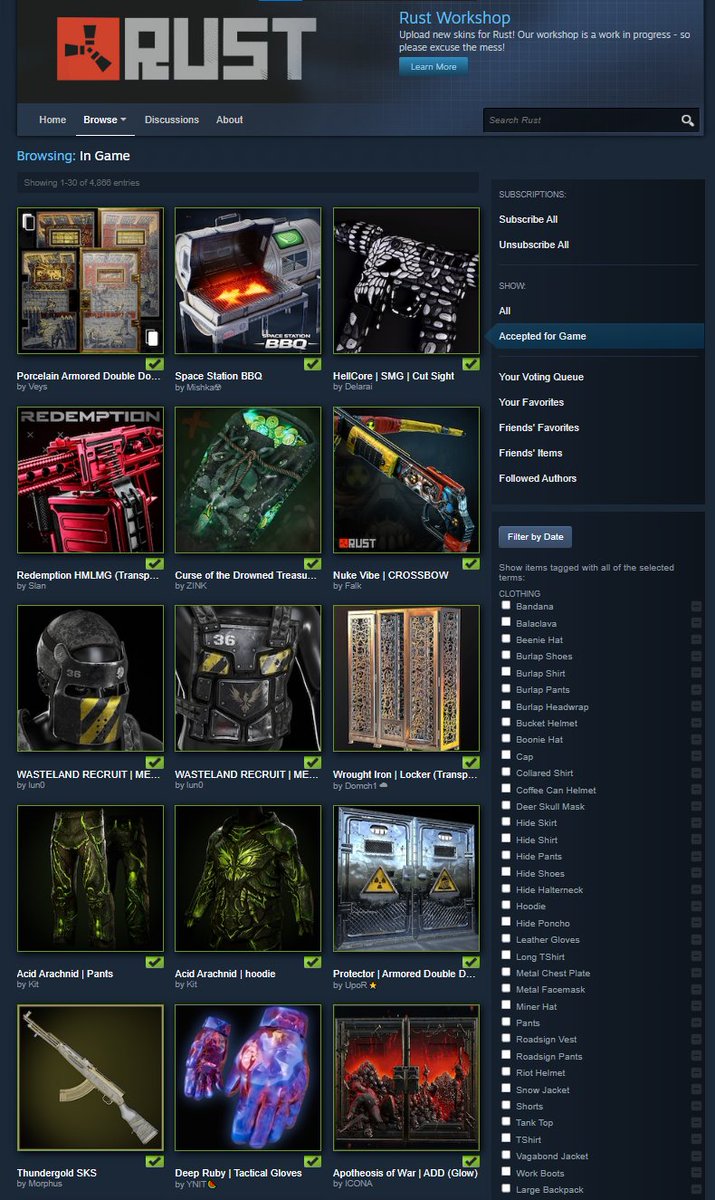
Task: Click the exclude minus icon for Large Backpack
Action: point(696,1190)
